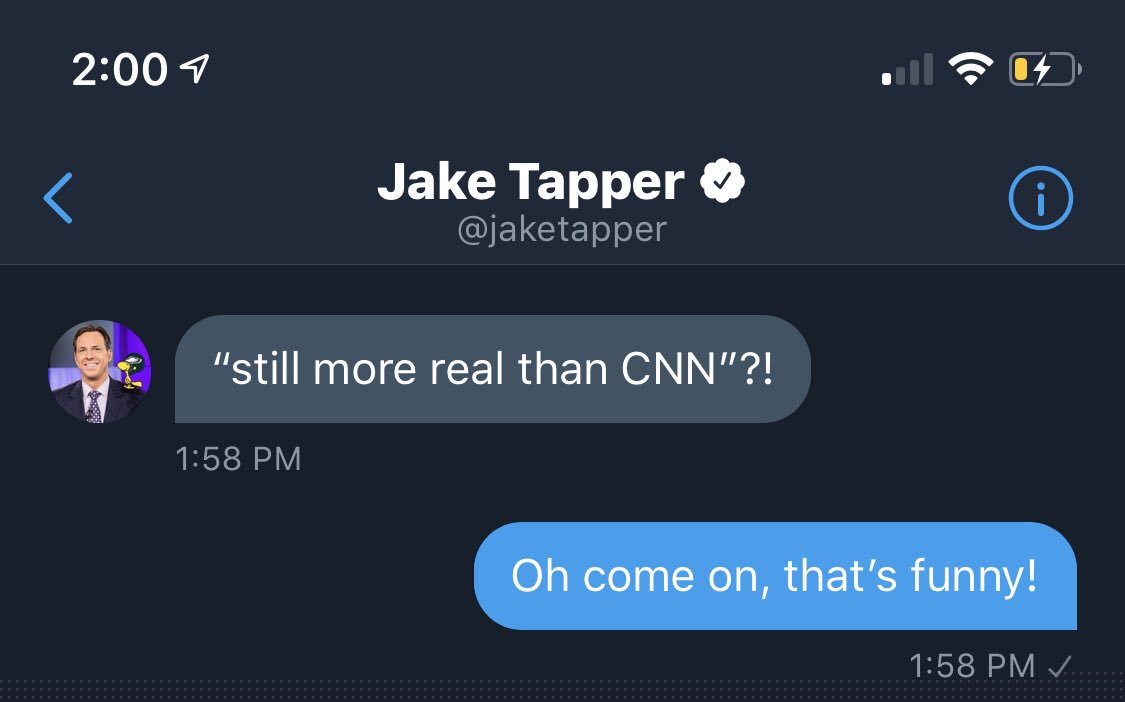The image size is (1125, 702).
Task: Tap the Wi-Fi status icon
Action: click(970, 70)
